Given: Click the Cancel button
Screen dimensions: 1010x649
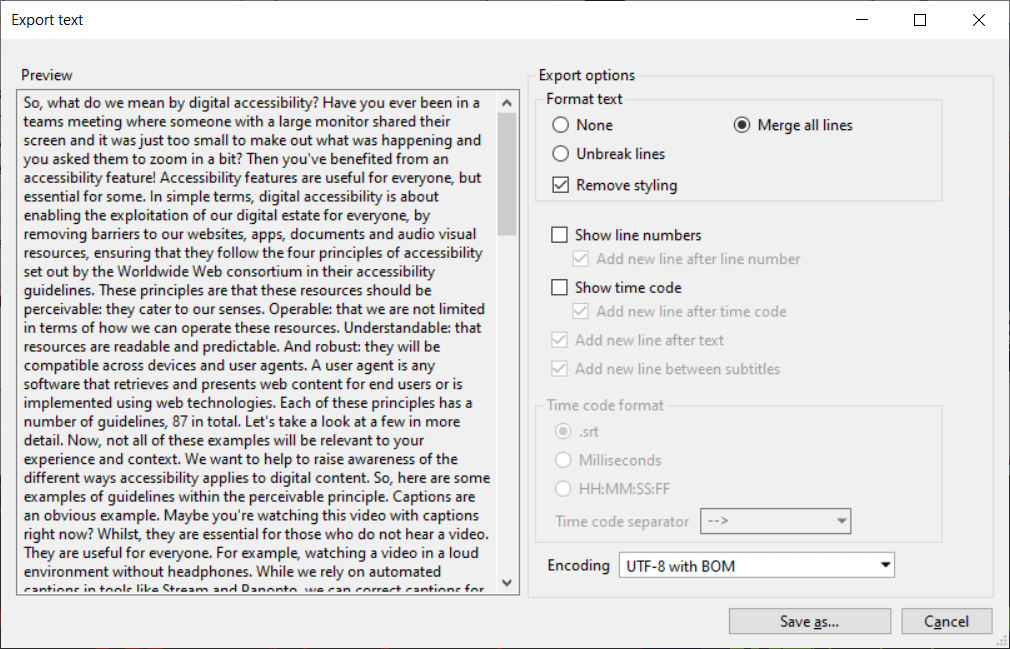Looking at the screenshot, I should pyautogui.click(x=946, y=621).
